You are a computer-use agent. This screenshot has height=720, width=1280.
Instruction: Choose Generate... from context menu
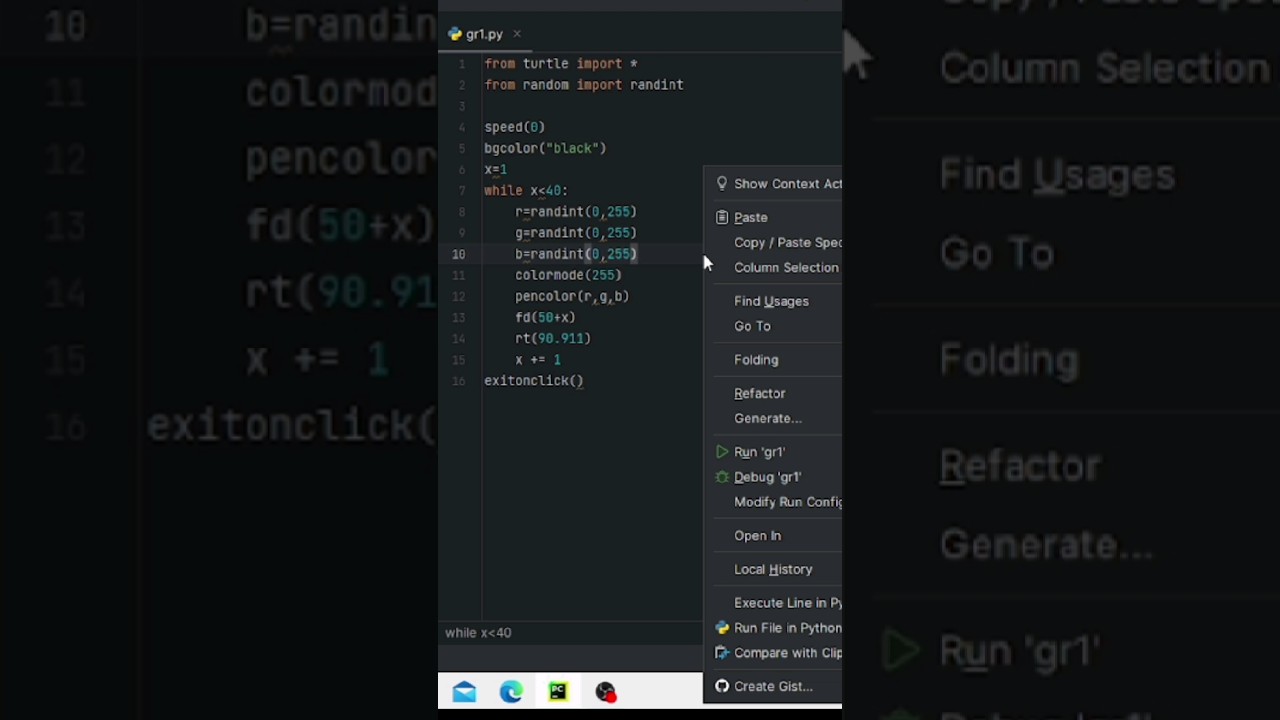point(768,419)
